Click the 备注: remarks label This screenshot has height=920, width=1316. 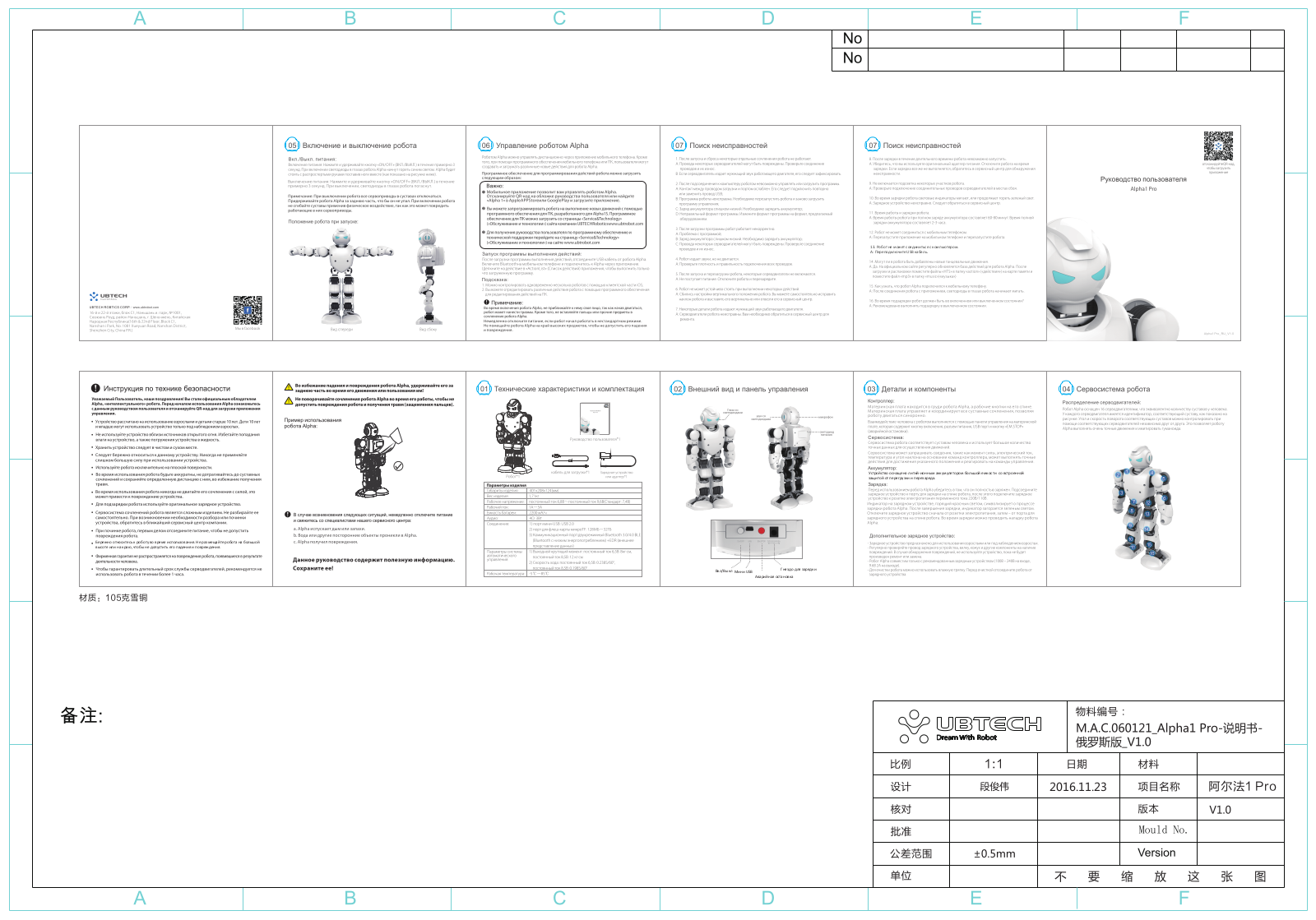[x=81, y=715]
